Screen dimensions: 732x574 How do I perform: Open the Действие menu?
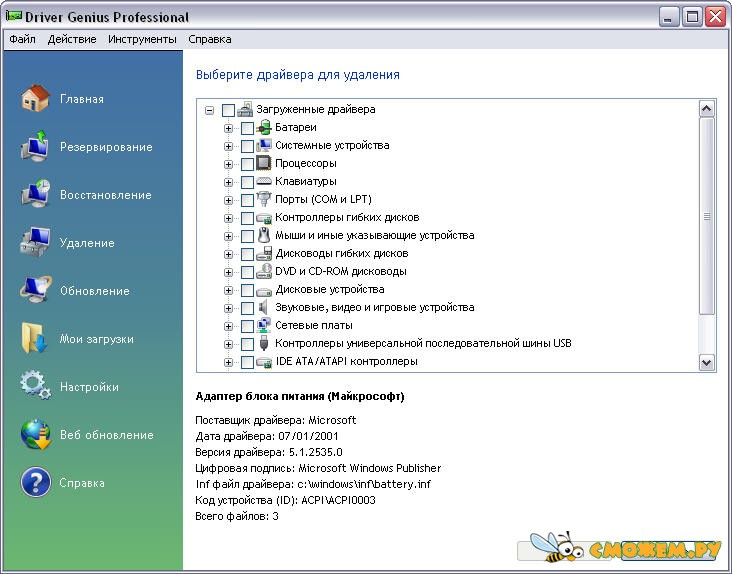click(72, 39)
